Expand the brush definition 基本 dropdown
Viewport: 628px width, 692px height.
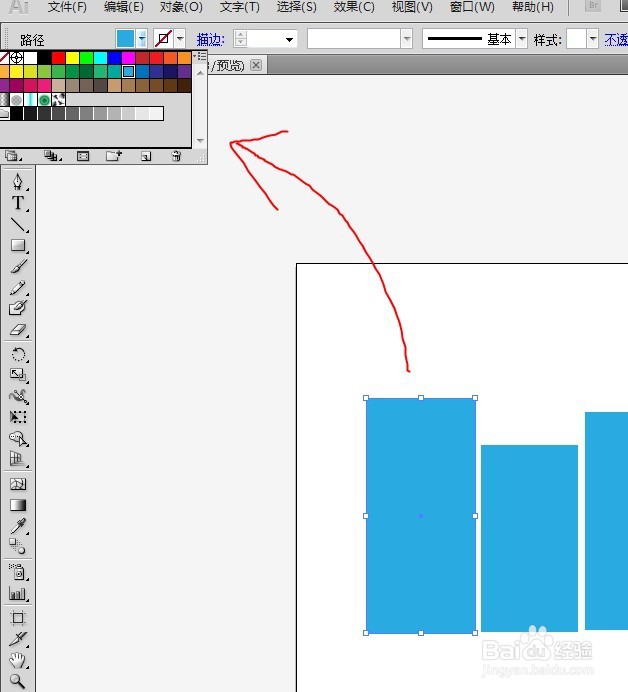coord(522,39)
